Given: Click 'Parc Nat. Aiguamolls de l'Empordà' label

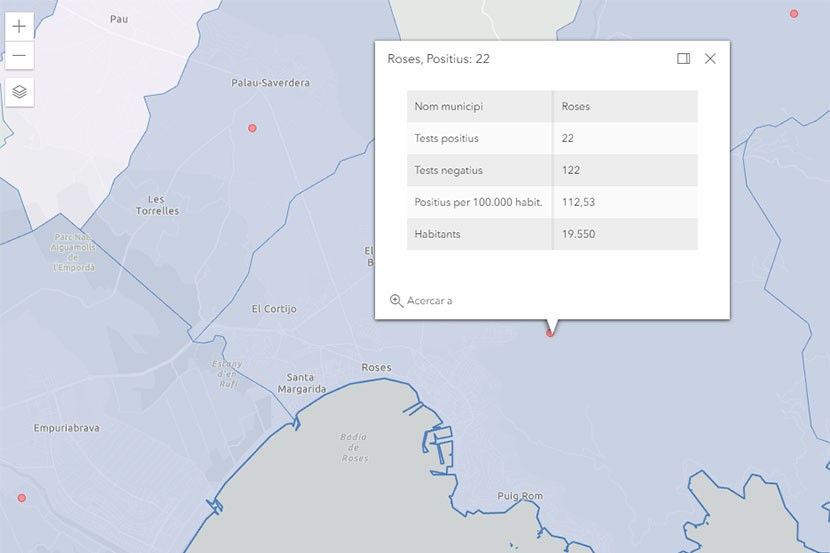Looking at the screenshot, I should coord(74,252).
